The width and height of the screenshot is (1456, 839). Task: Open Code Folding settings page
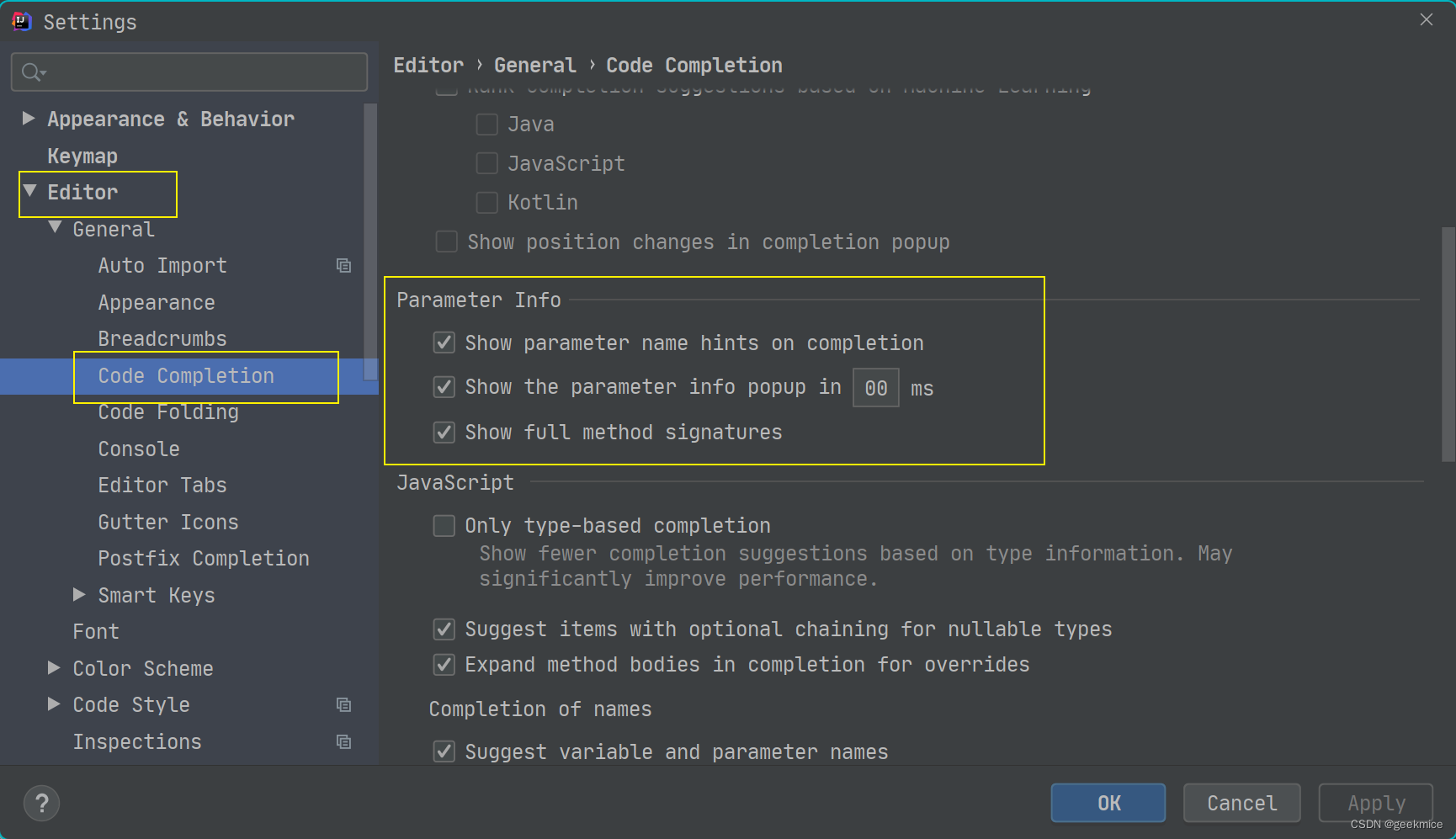point(168,412)
